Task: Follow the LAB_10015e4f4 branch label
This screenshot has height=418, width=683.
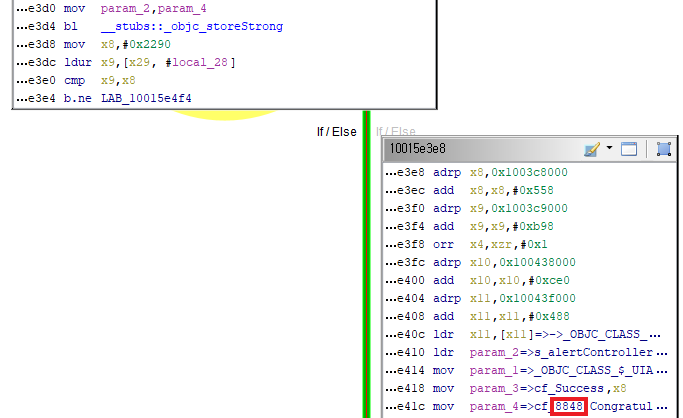Action: 146,98
